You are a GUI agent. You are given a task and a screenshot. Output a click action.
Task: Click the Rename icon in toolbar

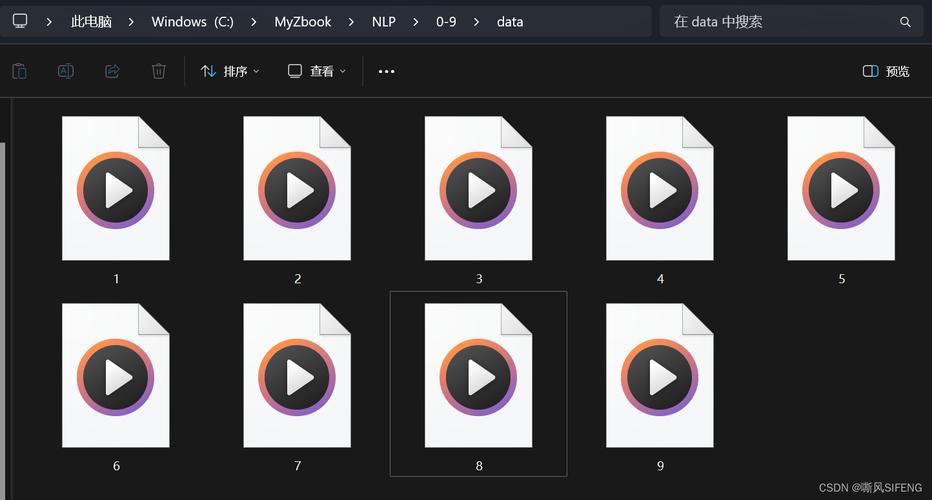coord(65,71)
